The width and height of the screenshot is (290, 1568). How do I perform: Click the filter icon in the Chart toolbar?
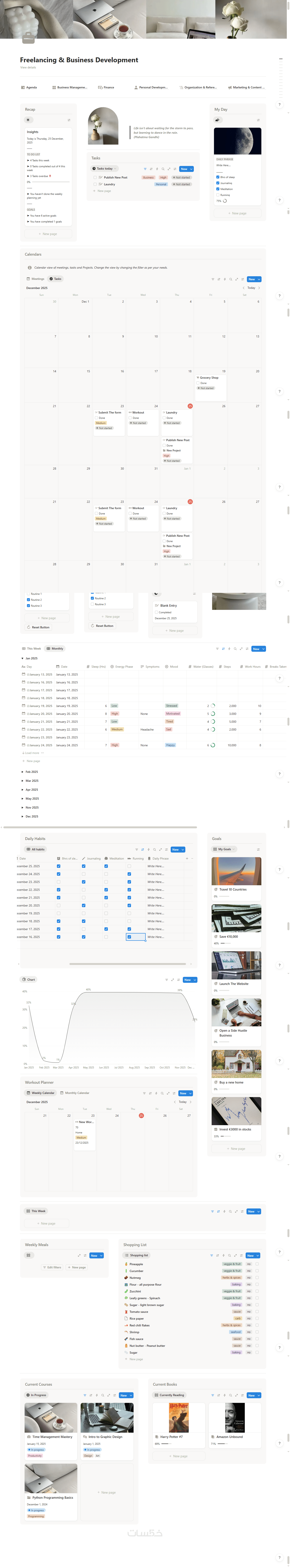(x=167, y=980)
